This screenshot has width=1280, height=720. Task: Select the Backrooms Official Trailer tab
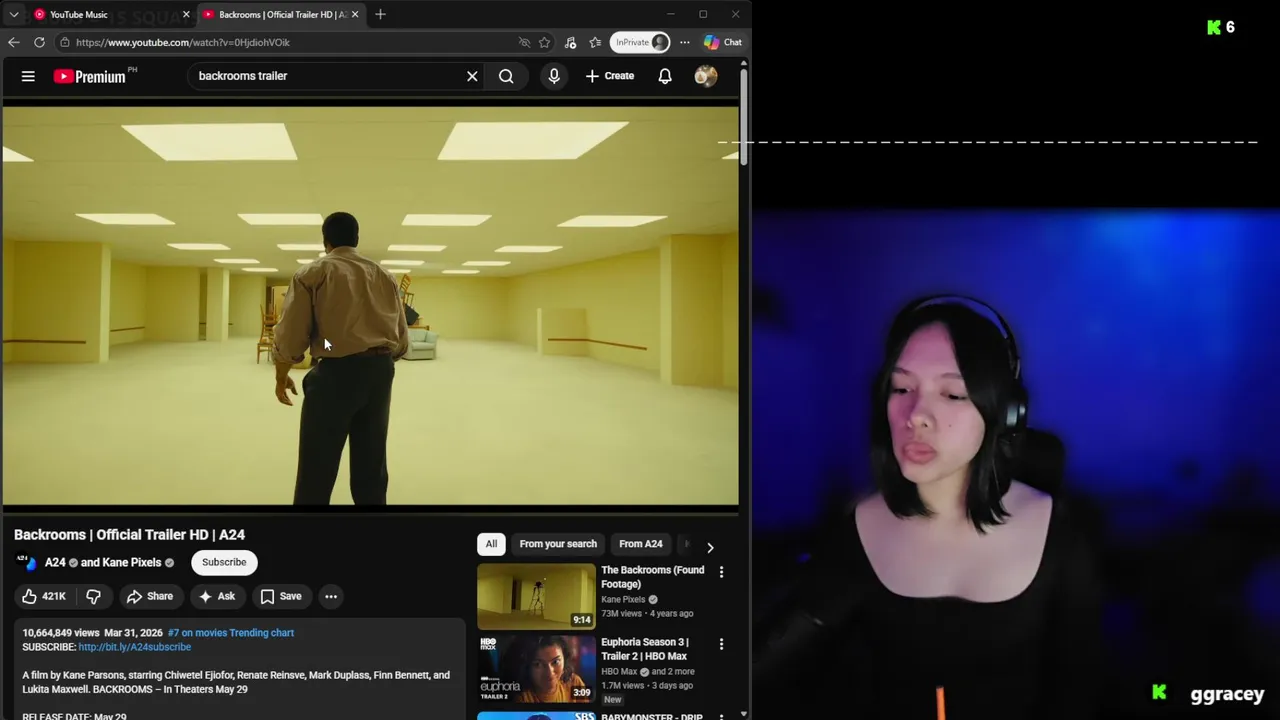[282, 14]
